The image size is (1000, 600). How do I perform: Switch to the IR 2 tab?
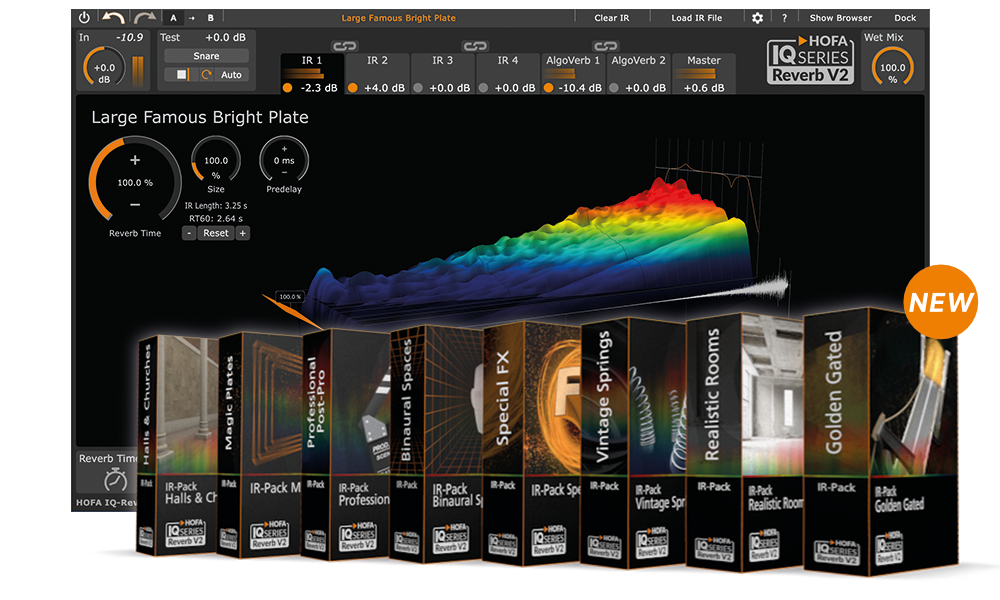tap(376, 60)
